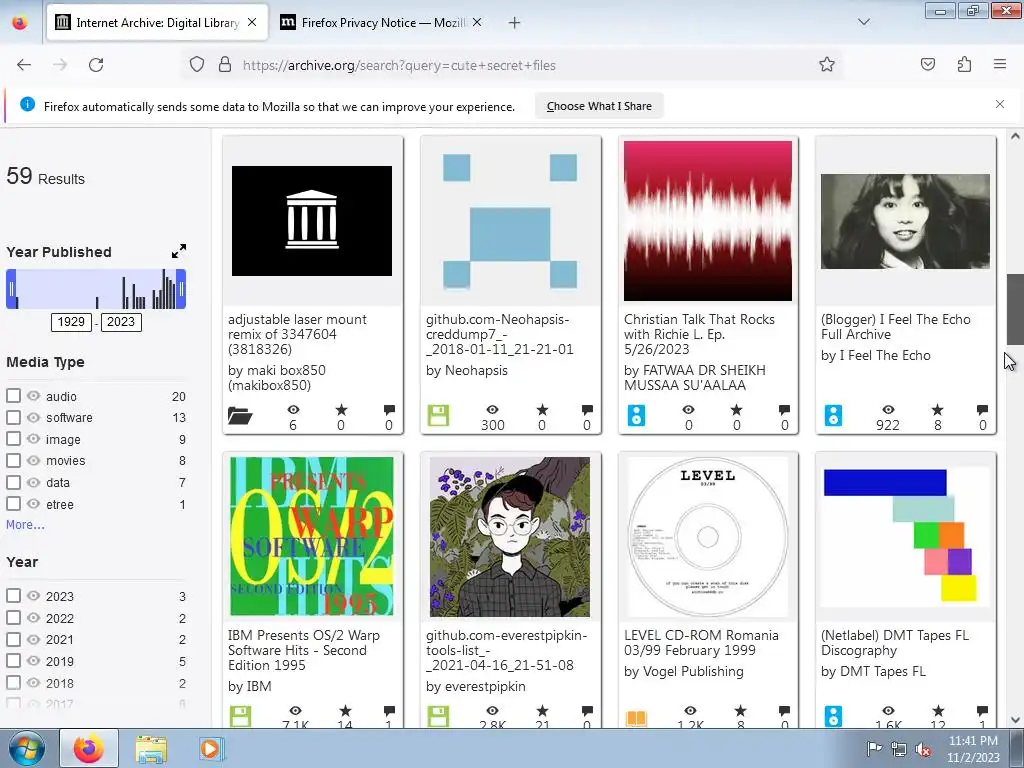Switch to the Internet Archive tab

tap(157, 23)
